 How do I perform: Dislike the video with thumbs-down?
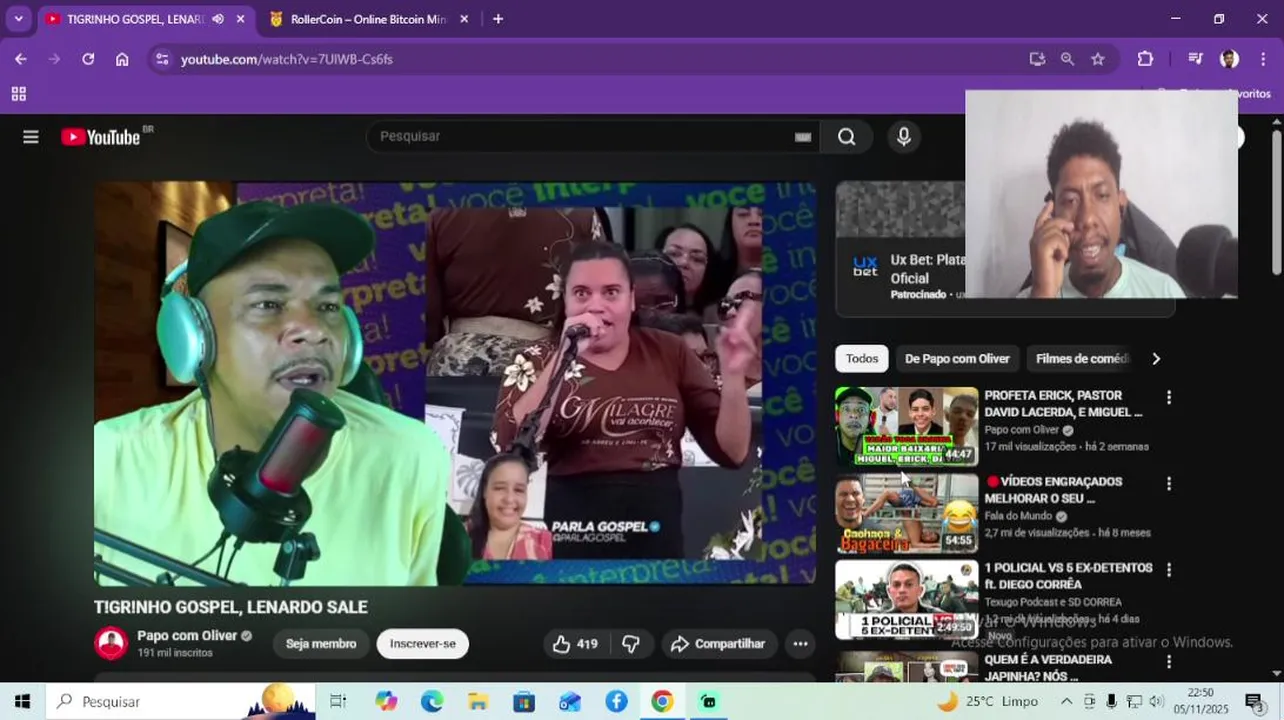tap(631, 644)
